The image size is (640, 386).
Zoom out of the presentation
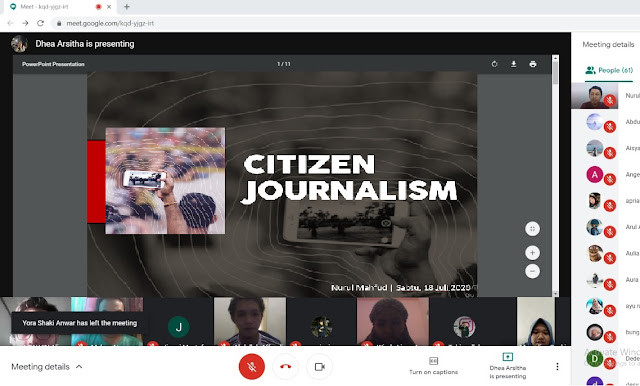532,271
